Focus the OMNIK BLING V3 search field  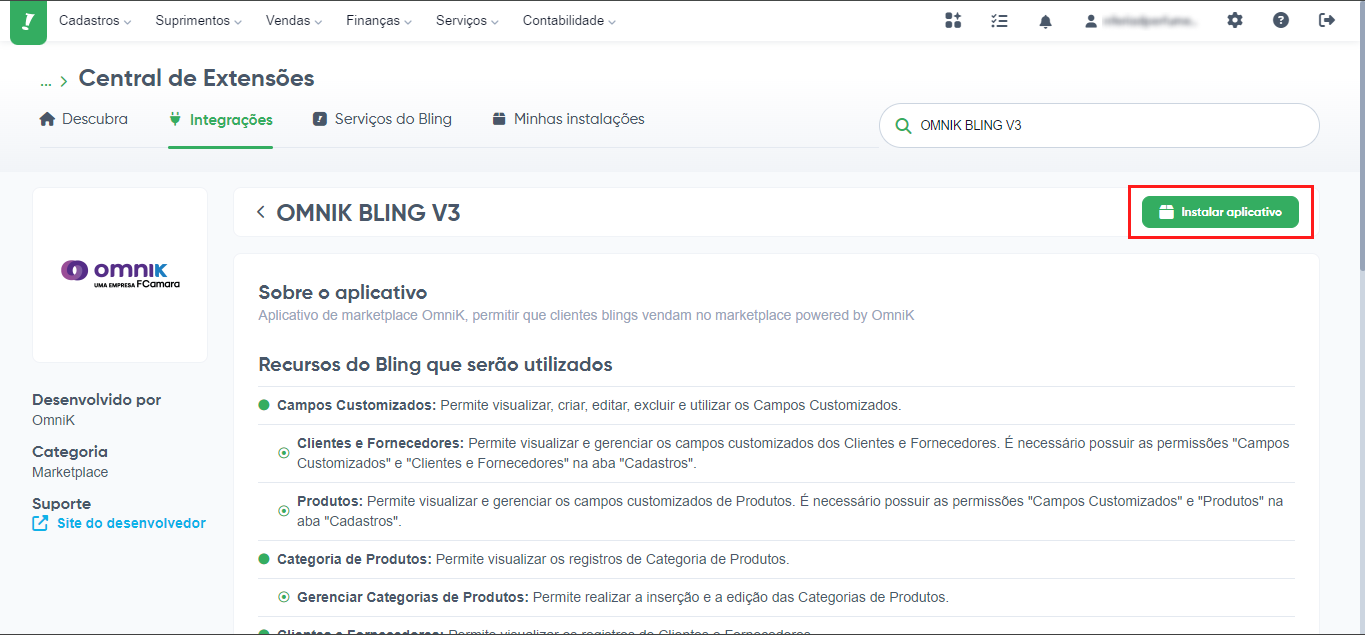[x=1099, y=126]
